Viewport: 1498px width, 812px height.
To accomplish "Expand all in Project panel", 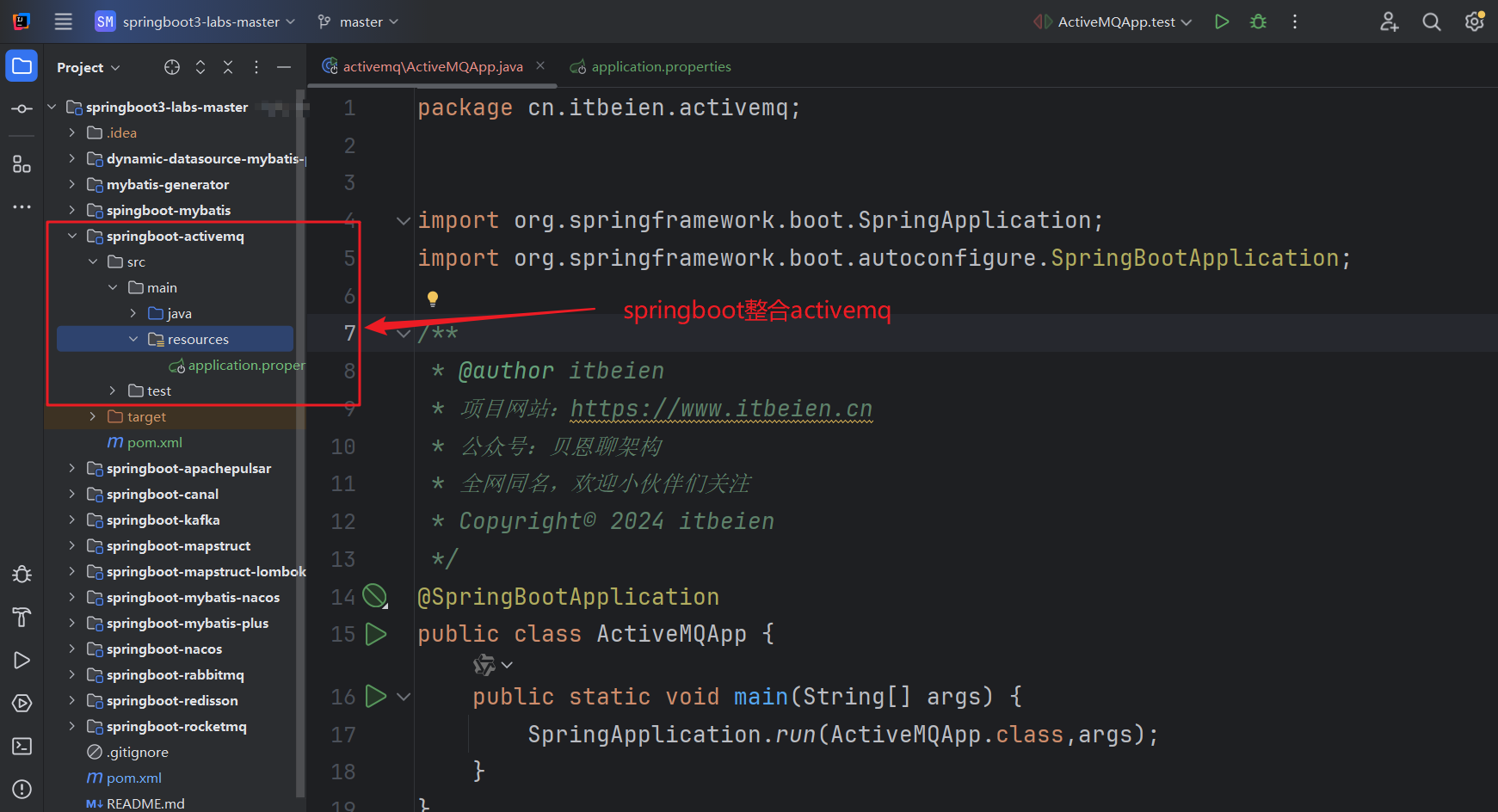I will (x=200, y=67).
